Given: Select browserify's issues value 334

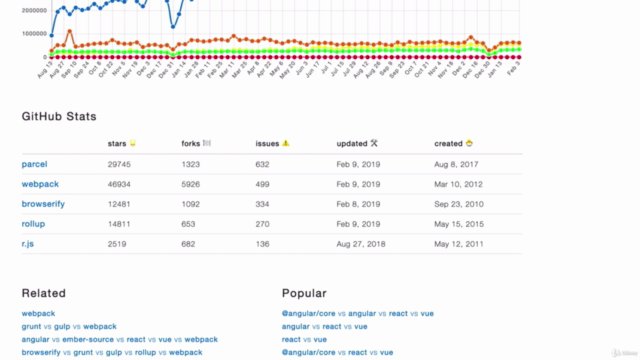Looking at the screenshot, I should coord(262,204).
